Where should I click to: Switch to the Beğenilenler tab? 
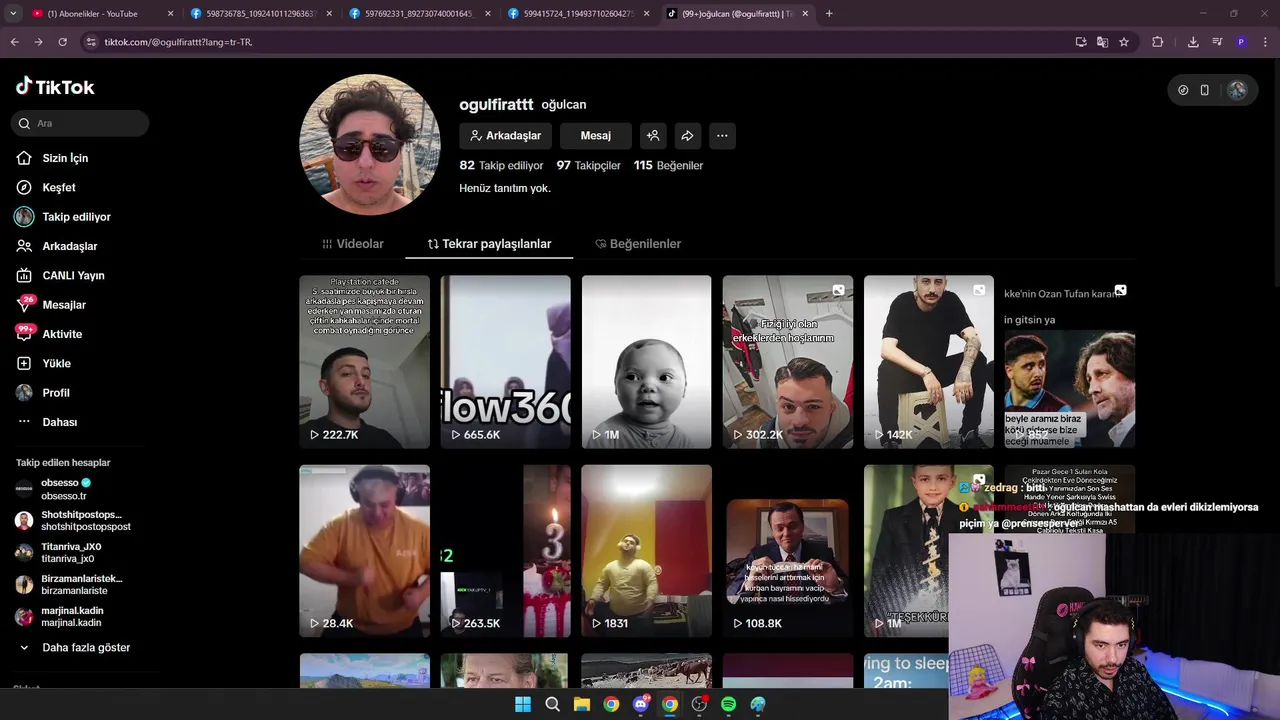tap(638, 244)
